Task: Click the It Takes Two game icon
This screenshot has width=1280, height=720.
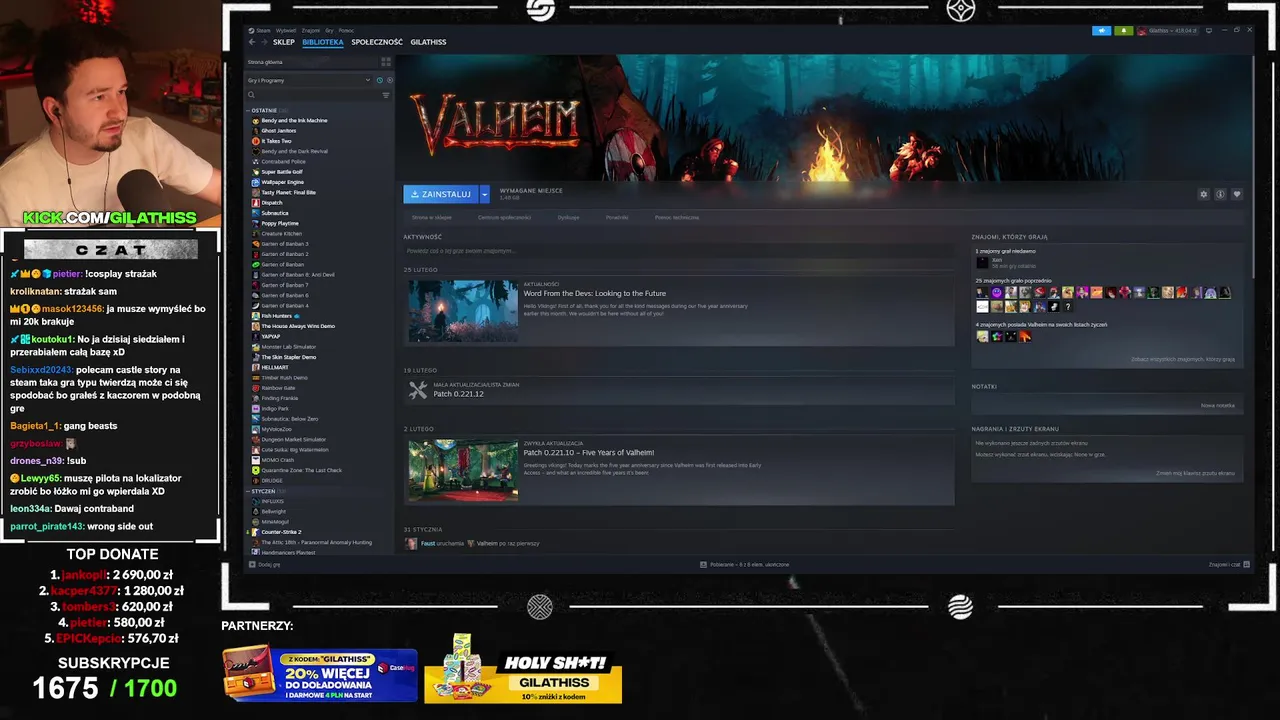Action: [255, 141]
